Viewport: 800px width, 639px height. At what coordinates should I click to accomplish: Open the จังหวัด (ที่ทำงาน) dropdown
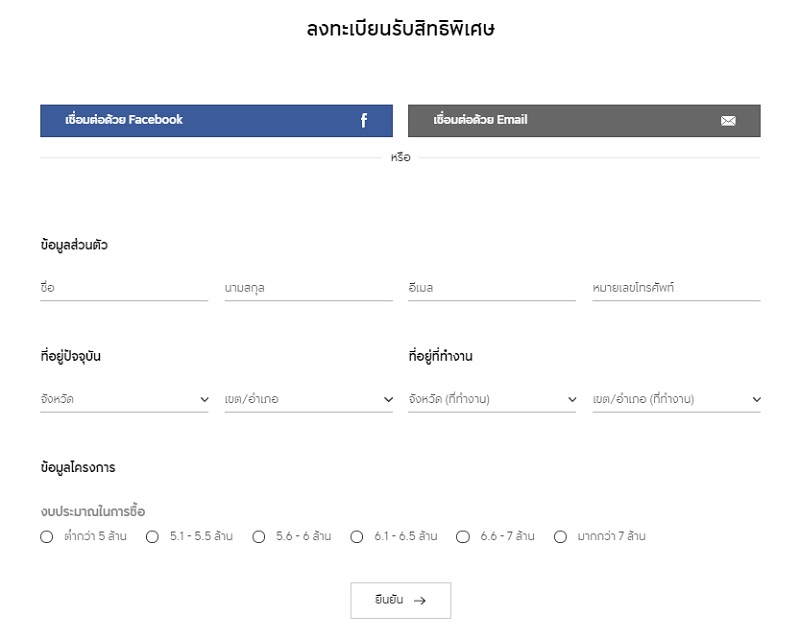pyautogui.click(x=492, y=399)
